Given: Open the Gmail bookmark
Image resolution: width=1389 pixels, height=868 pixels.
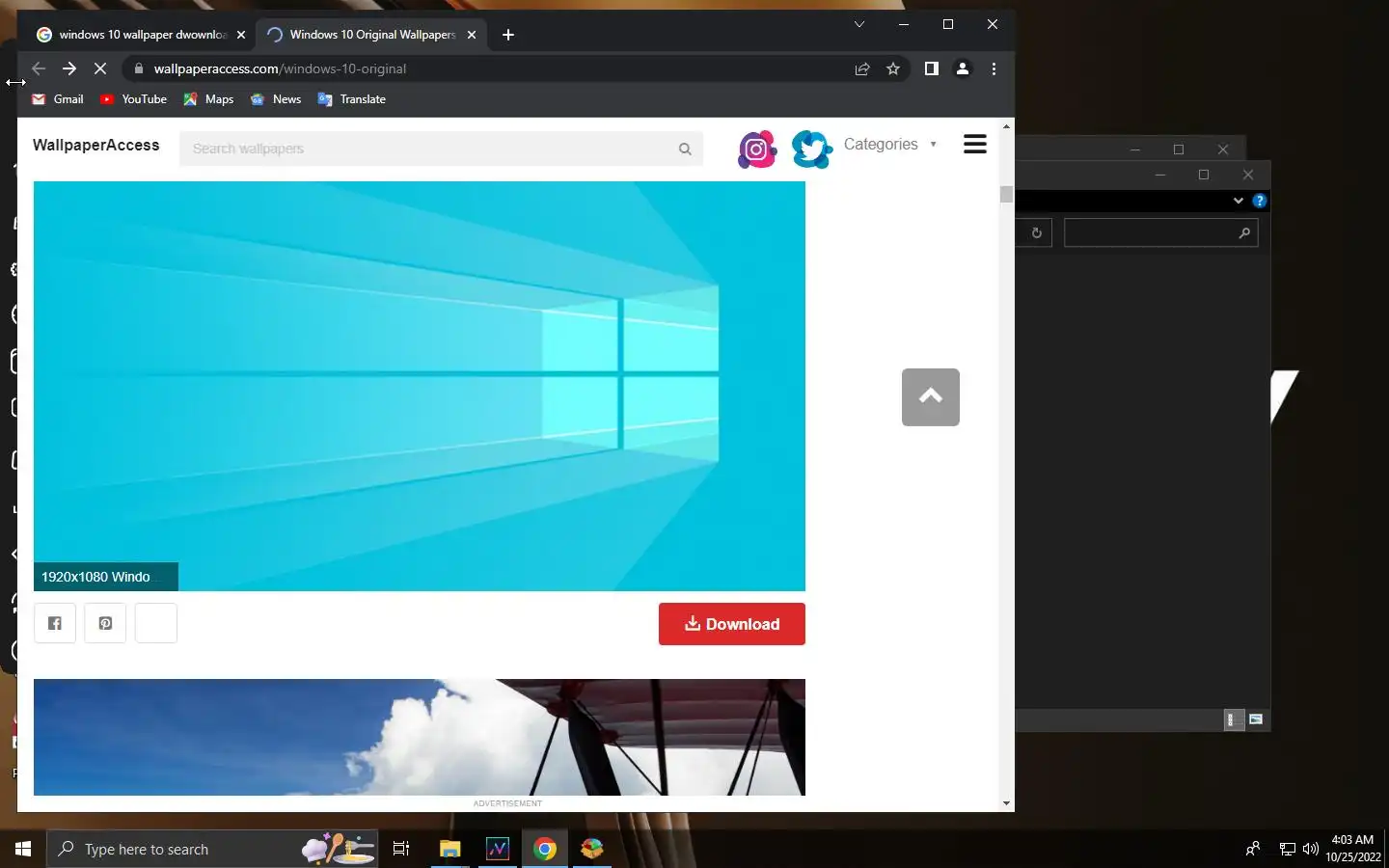Looking at the screenshot, I should click(58, 99).
